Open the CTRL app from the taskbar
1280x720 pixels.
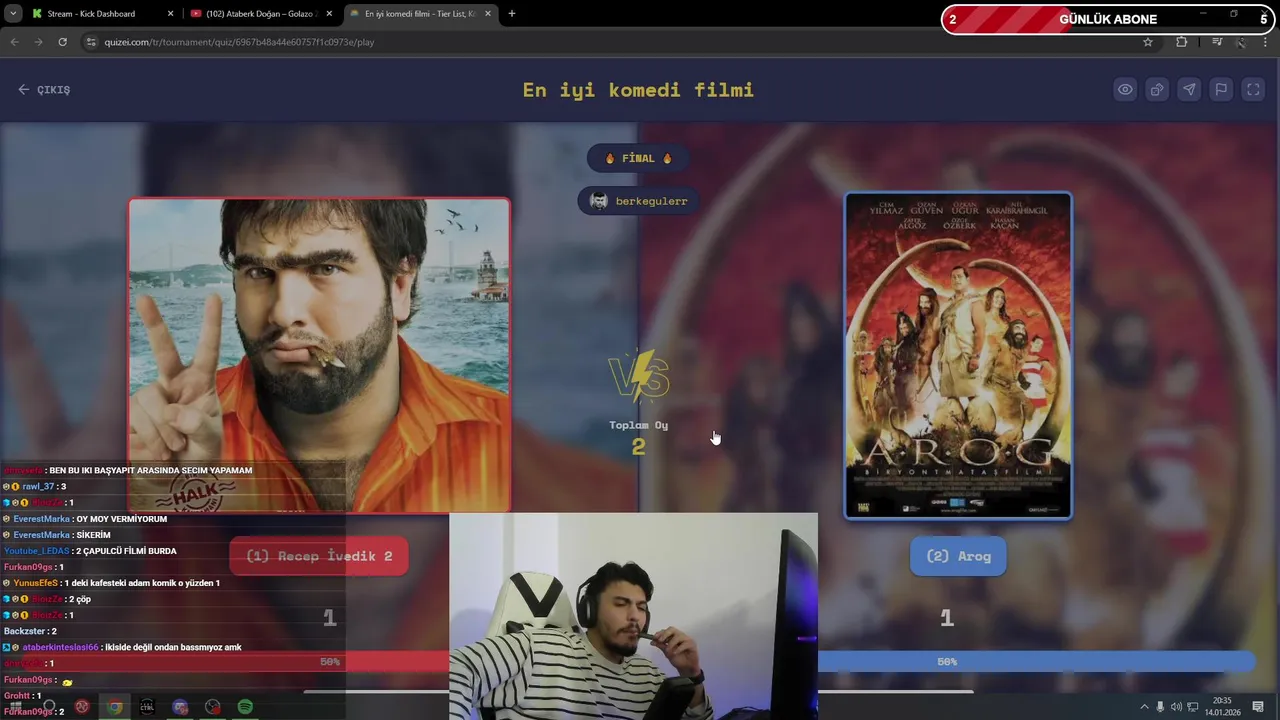(147, 707)
